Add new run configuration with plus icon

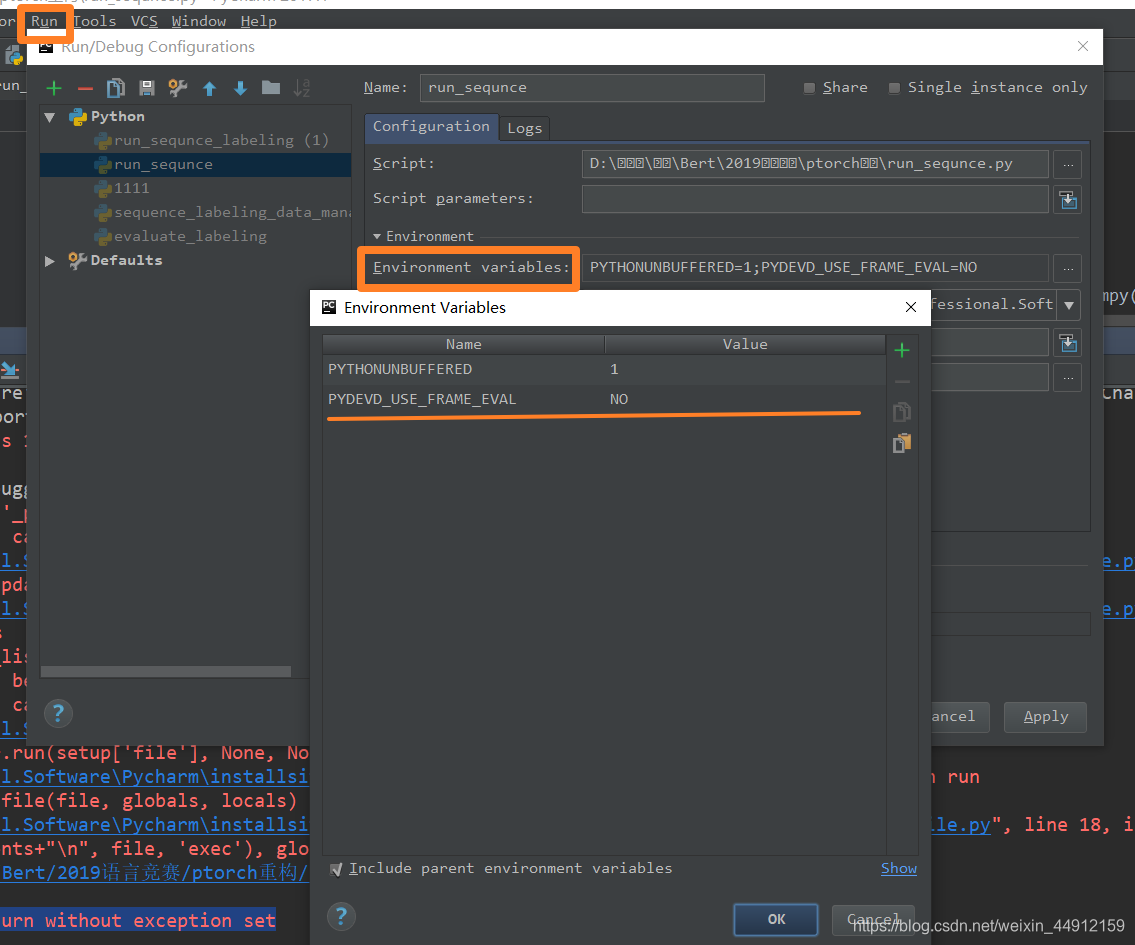click(x=54, y=88)
